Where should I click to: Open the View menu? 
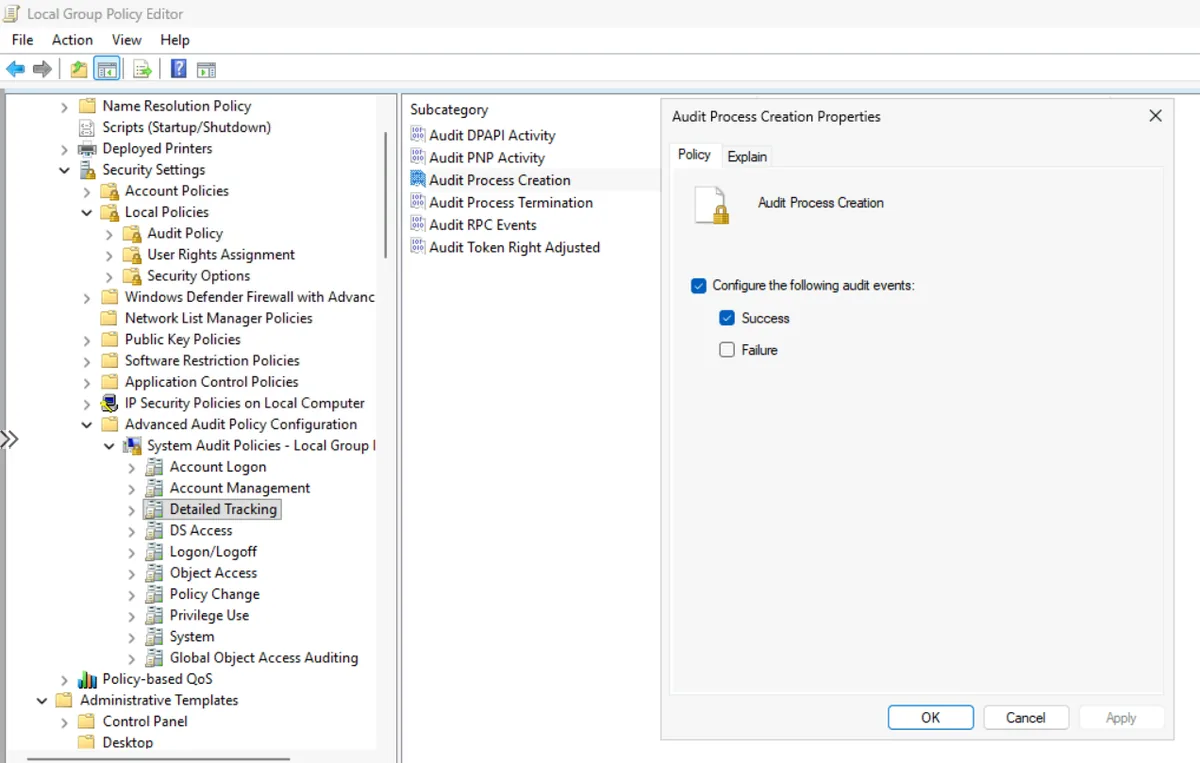click(126, 40)
